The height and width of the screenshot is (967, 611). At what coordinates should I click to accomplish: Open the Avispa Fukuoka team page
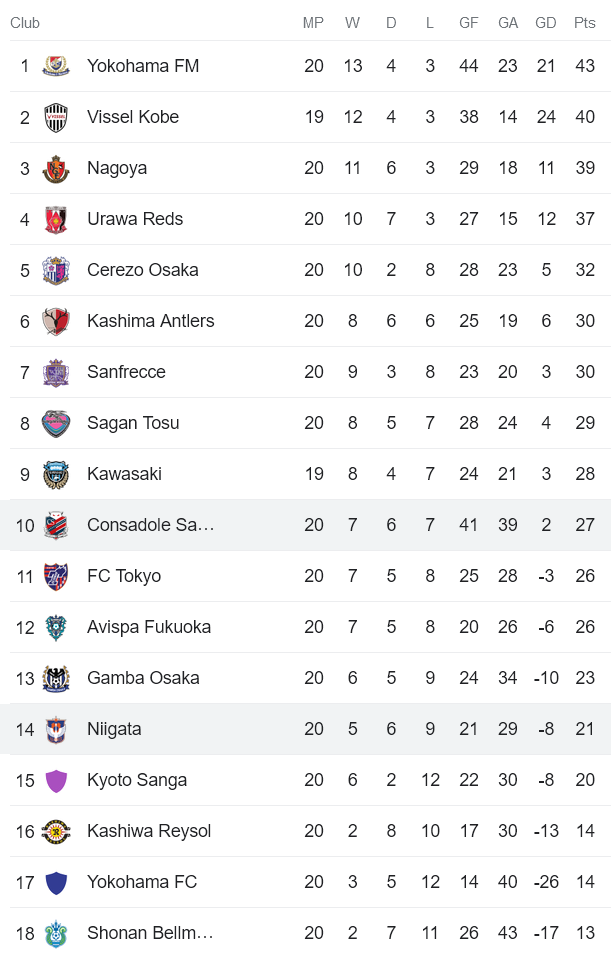[148, 627]
